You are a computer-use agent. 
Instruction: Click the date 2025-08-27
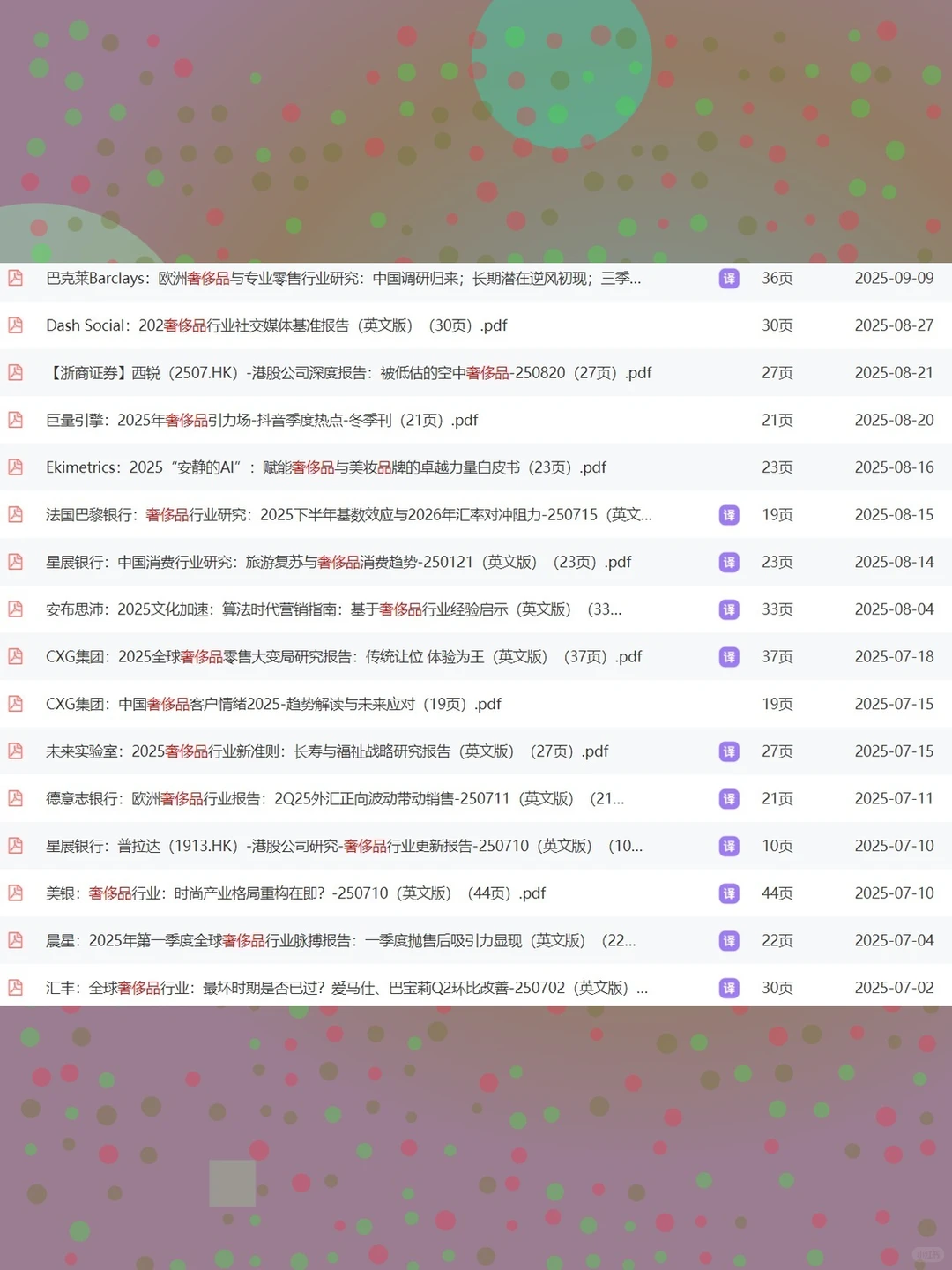coord(894,325)
